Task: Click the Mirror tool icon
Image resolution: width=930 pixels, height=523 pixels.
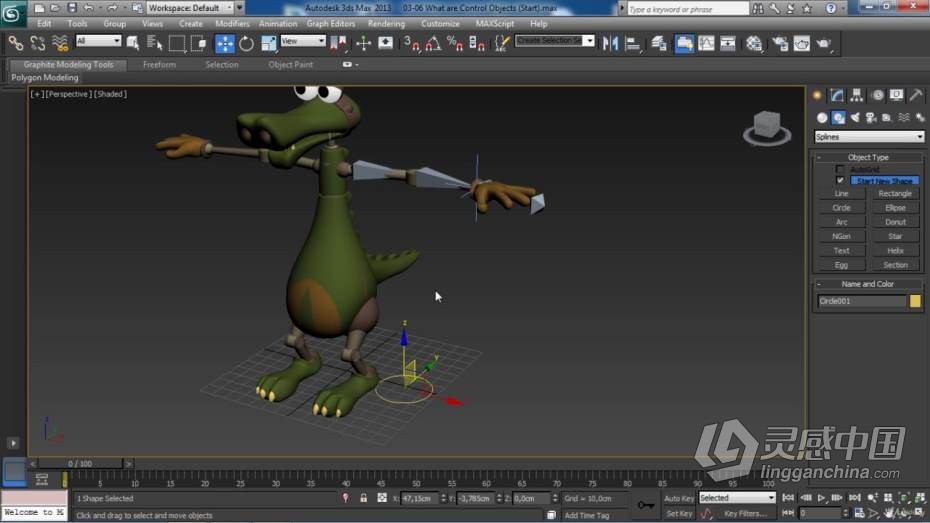Action: 610,43
